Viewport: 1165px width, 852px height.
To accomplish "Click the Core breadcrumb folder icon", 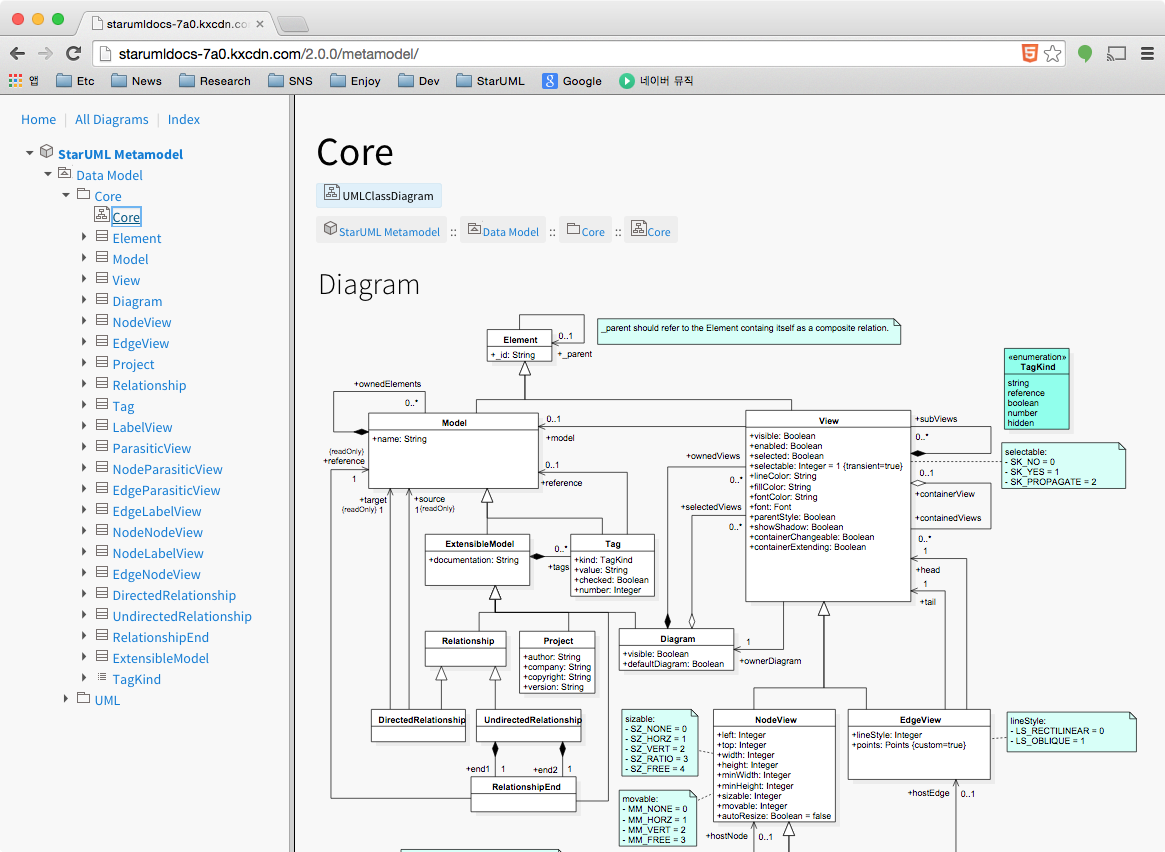I will [x=571, y=230].
